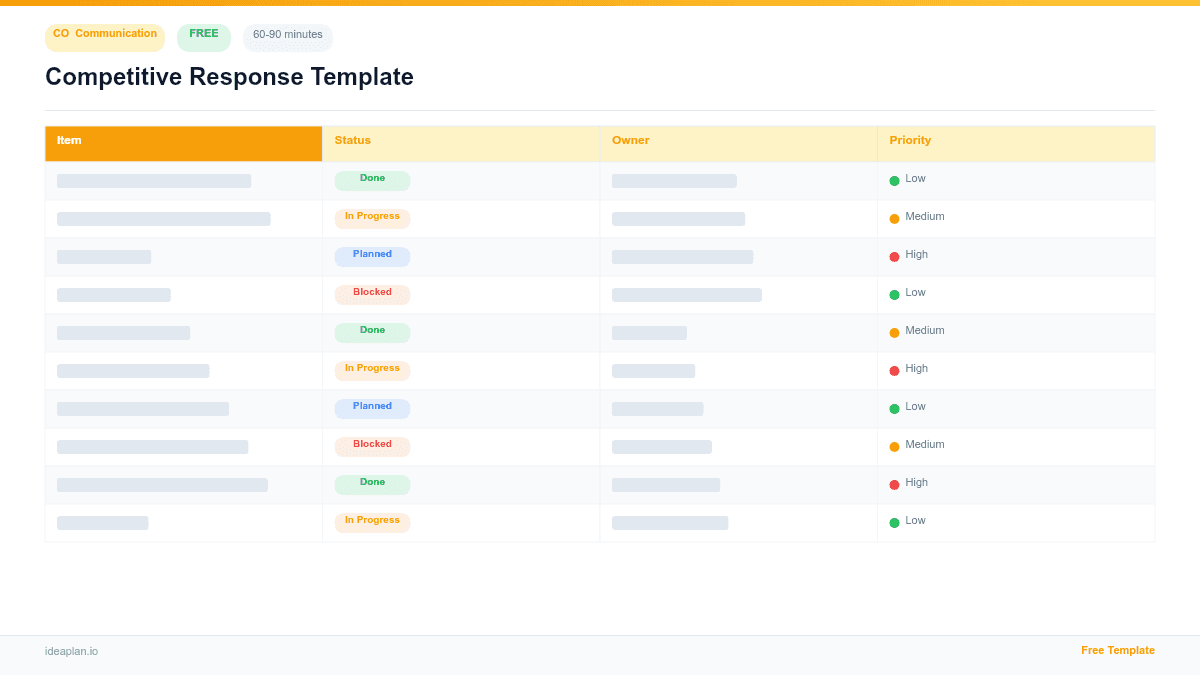Click the Planned status badge in third row

[372, 255]
